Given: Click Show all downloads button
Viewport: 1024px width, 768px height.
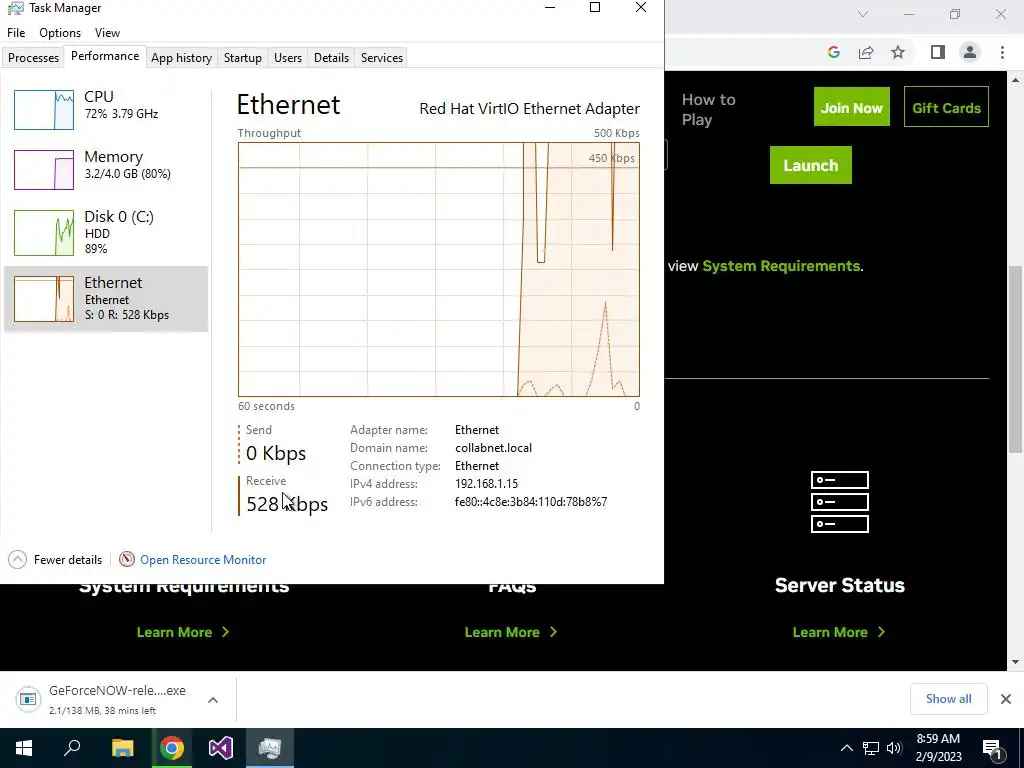Looking at the screenshot, I should pyautogui.click(x=948, y=699).
